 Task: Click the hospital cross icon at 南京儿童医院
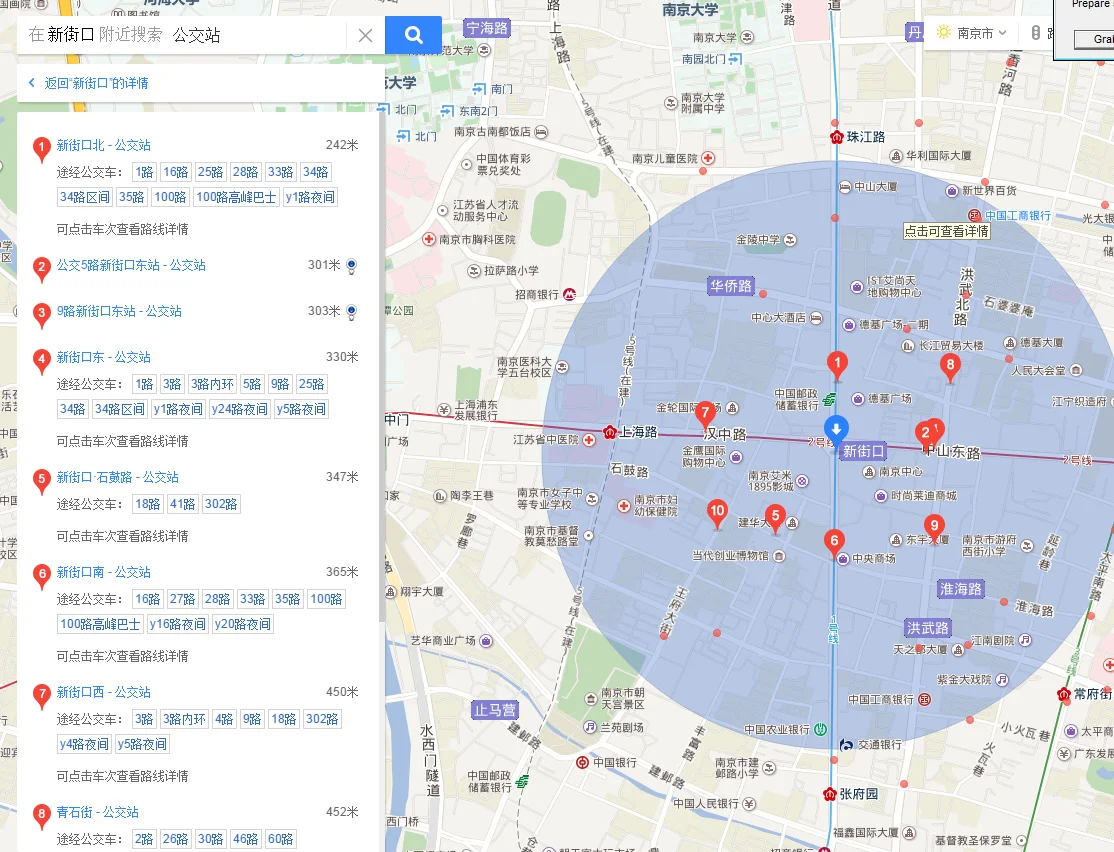[x=709, y=156]
